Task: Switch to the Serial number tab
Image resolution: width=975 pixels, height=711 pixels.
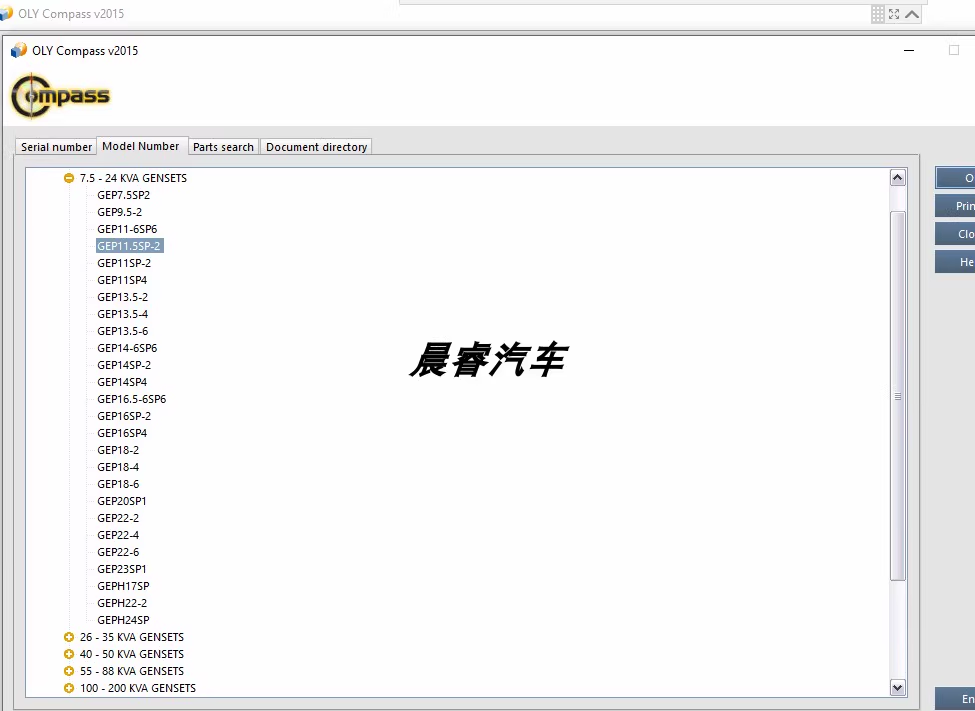Action: pyautogui.click(x=56, y=147)
